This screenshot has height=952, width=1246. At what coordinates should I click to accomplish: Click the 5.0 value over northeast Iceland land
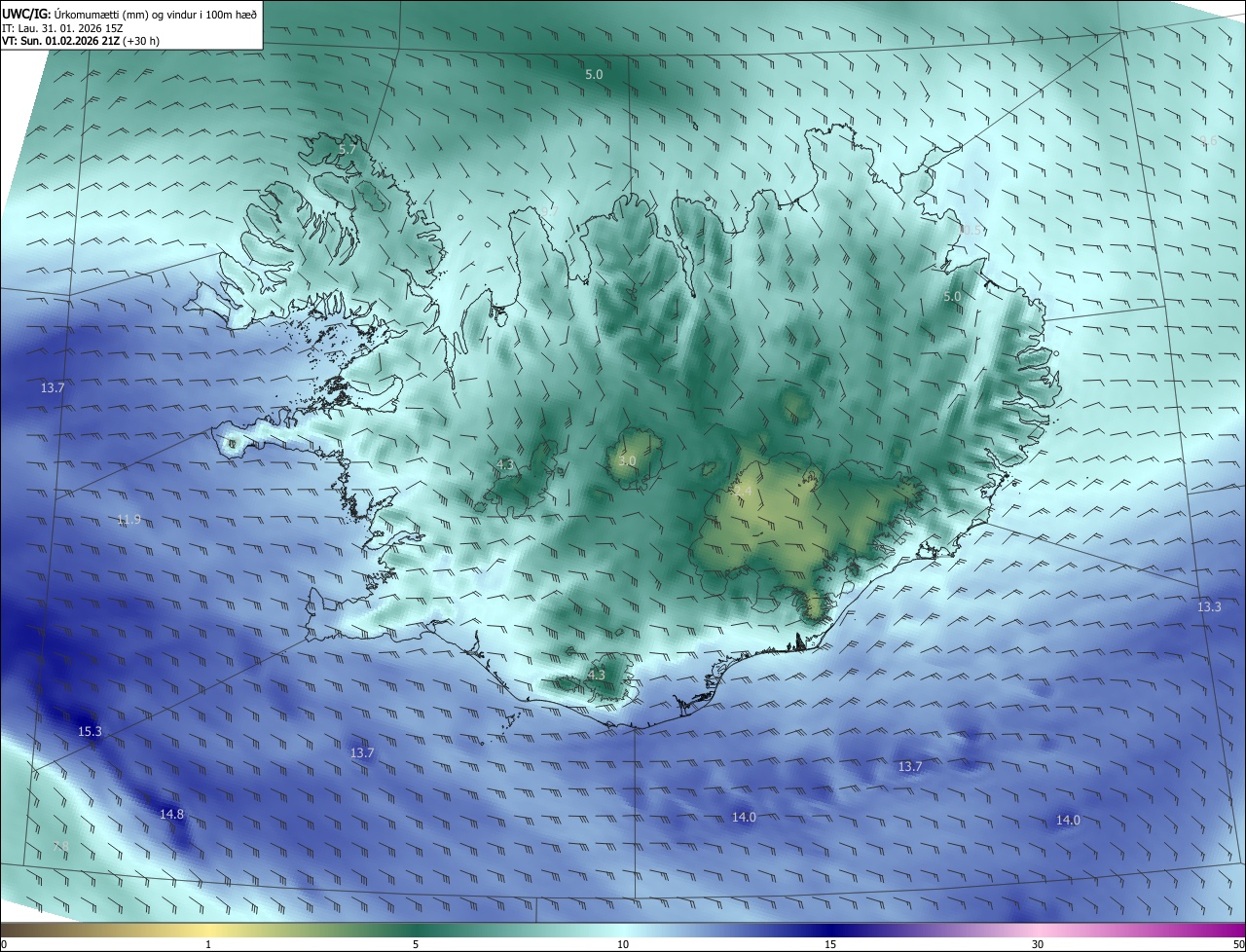coord(952,296)
